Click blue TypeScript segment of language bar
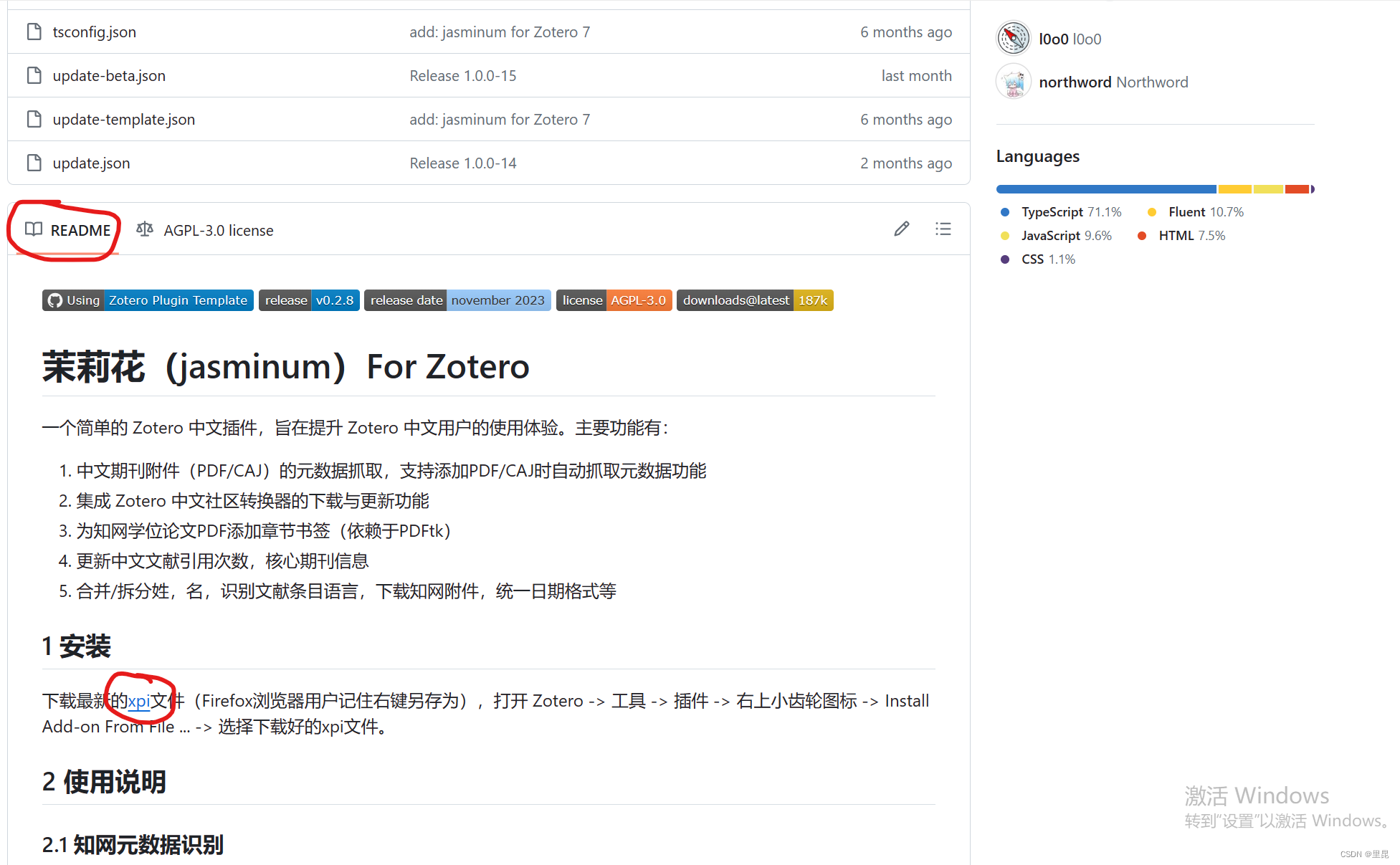Viewport: 1400px width, 865px height. (x=1106, y=189)
